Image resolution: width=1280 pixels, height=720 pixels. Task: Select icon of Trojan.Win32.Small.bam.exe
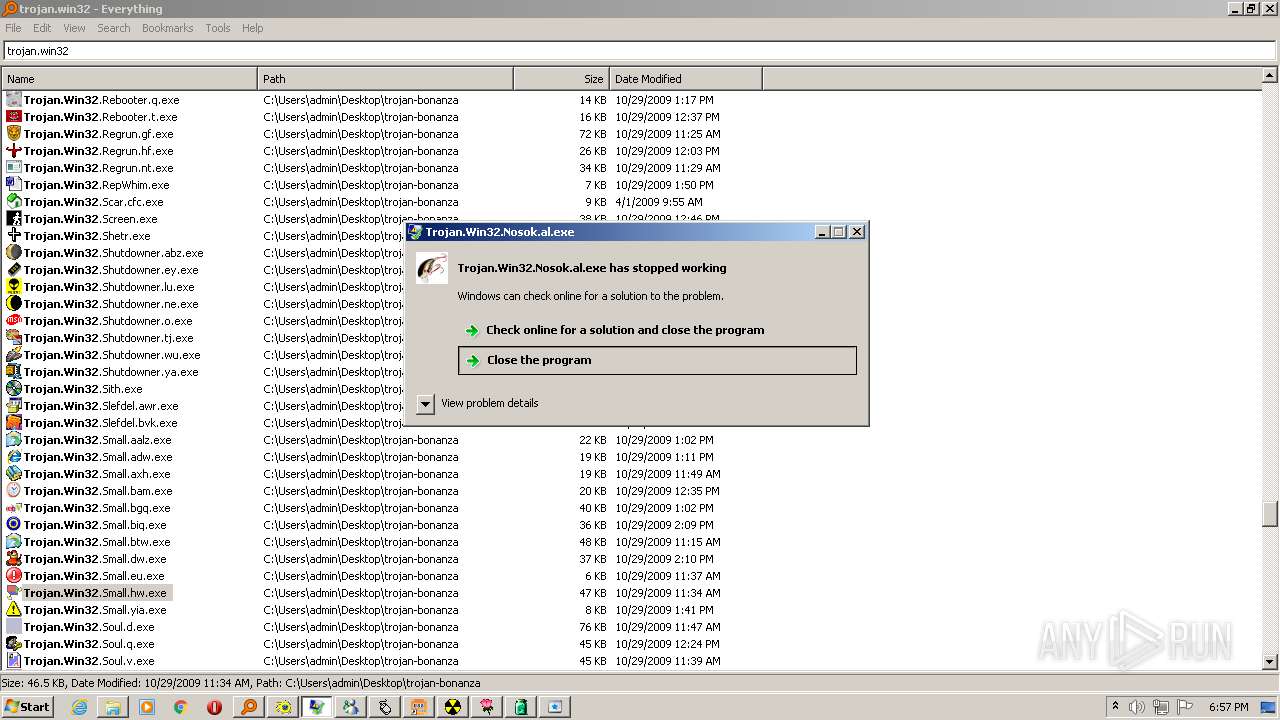coord(14,491)
